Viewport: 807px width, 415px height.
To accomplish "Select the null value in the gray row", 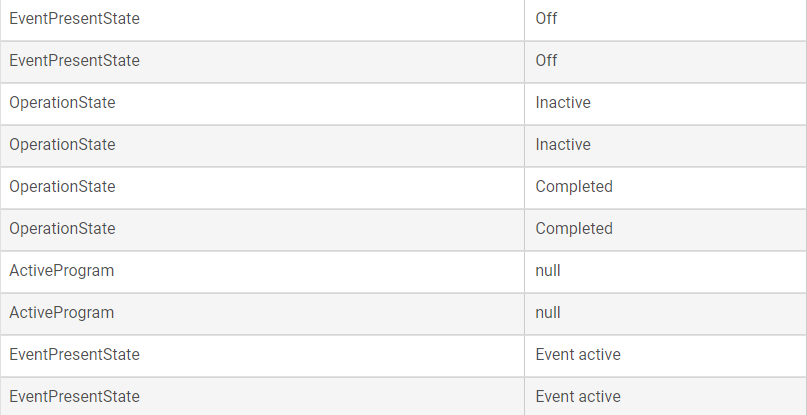I will click(x=548, y=313).
